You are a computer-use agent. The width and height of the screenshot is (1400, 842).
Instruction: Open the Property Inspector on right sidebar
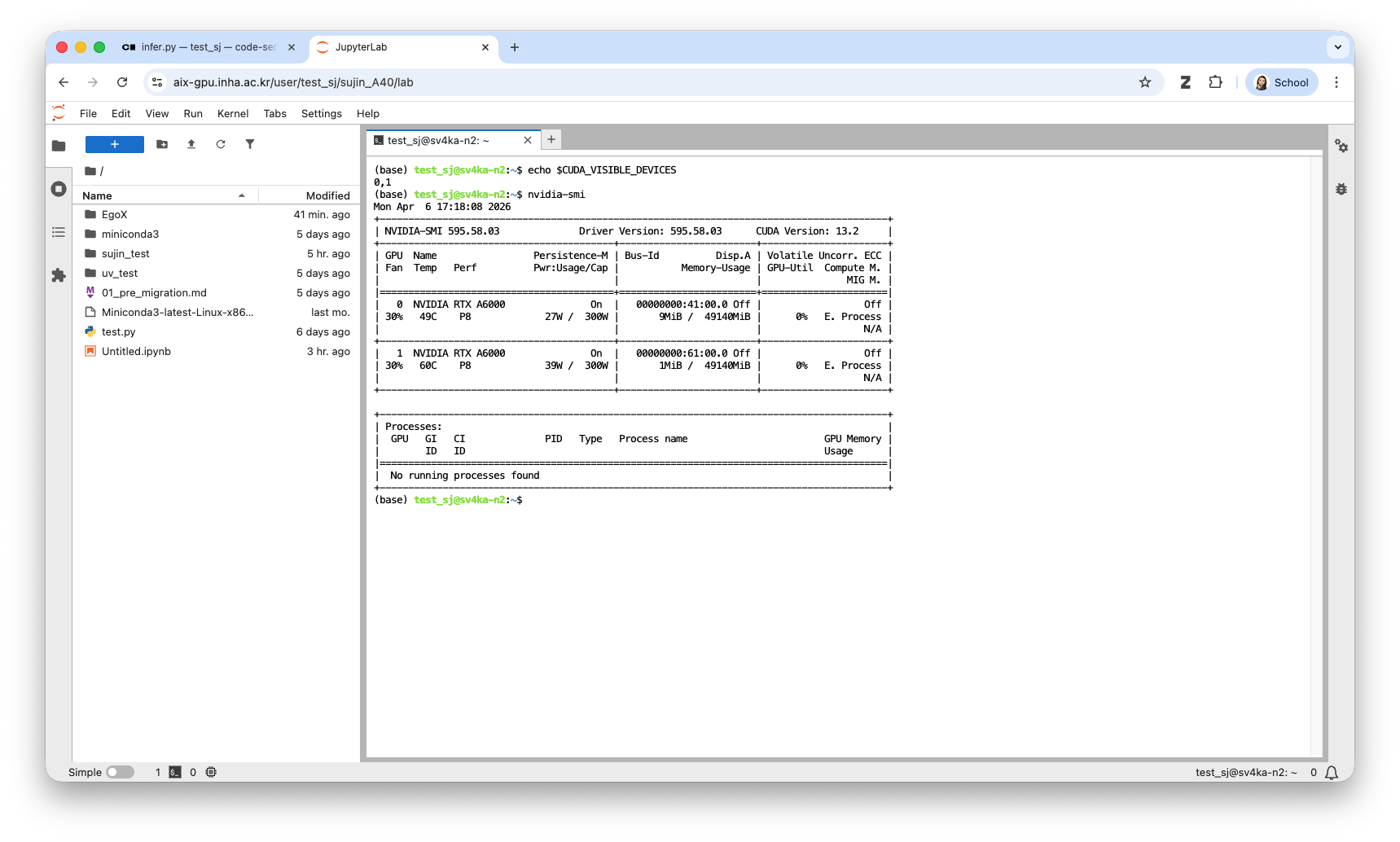click(1341, 146)
